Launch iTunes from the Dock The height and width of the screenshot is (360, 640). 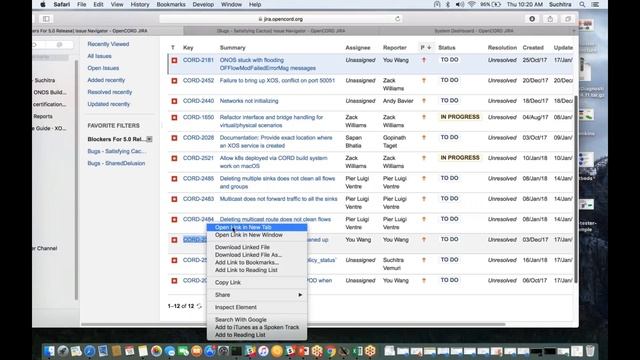[263, 351]
